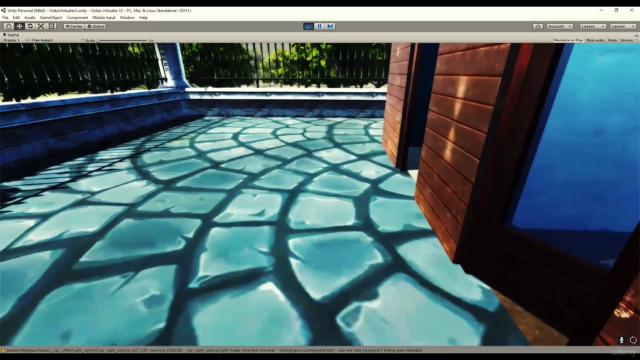The width and height of the screenshot is (640, 360).
Task: Expand the Free Aspect resolution dropdown
Action: point(57,40)
